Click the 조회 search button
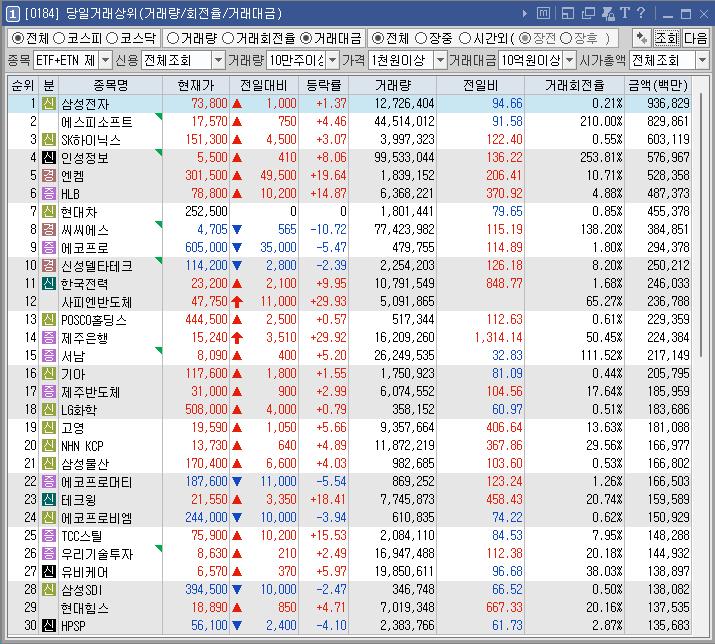715x644 pixels. 667,38
